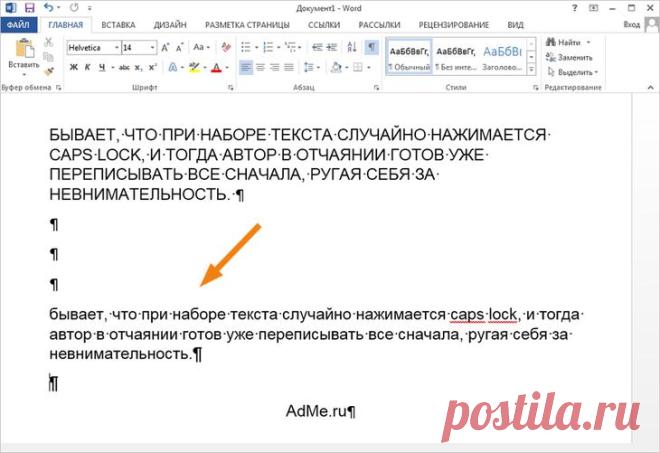Click the Clear Formatting eraser icon
660x453 pixels.
click(226, 47)
